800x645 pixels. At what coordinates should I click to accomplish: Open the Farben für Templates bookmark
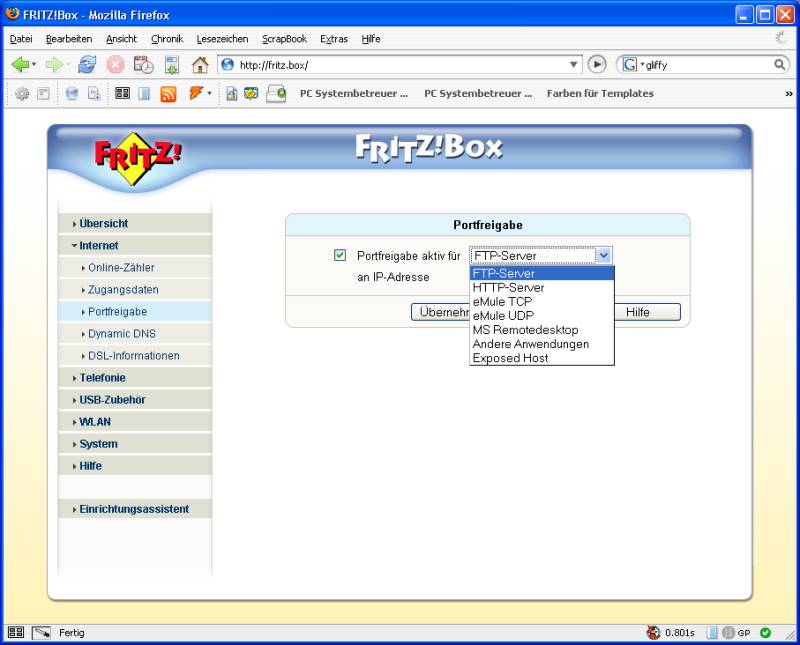(600, 93)
